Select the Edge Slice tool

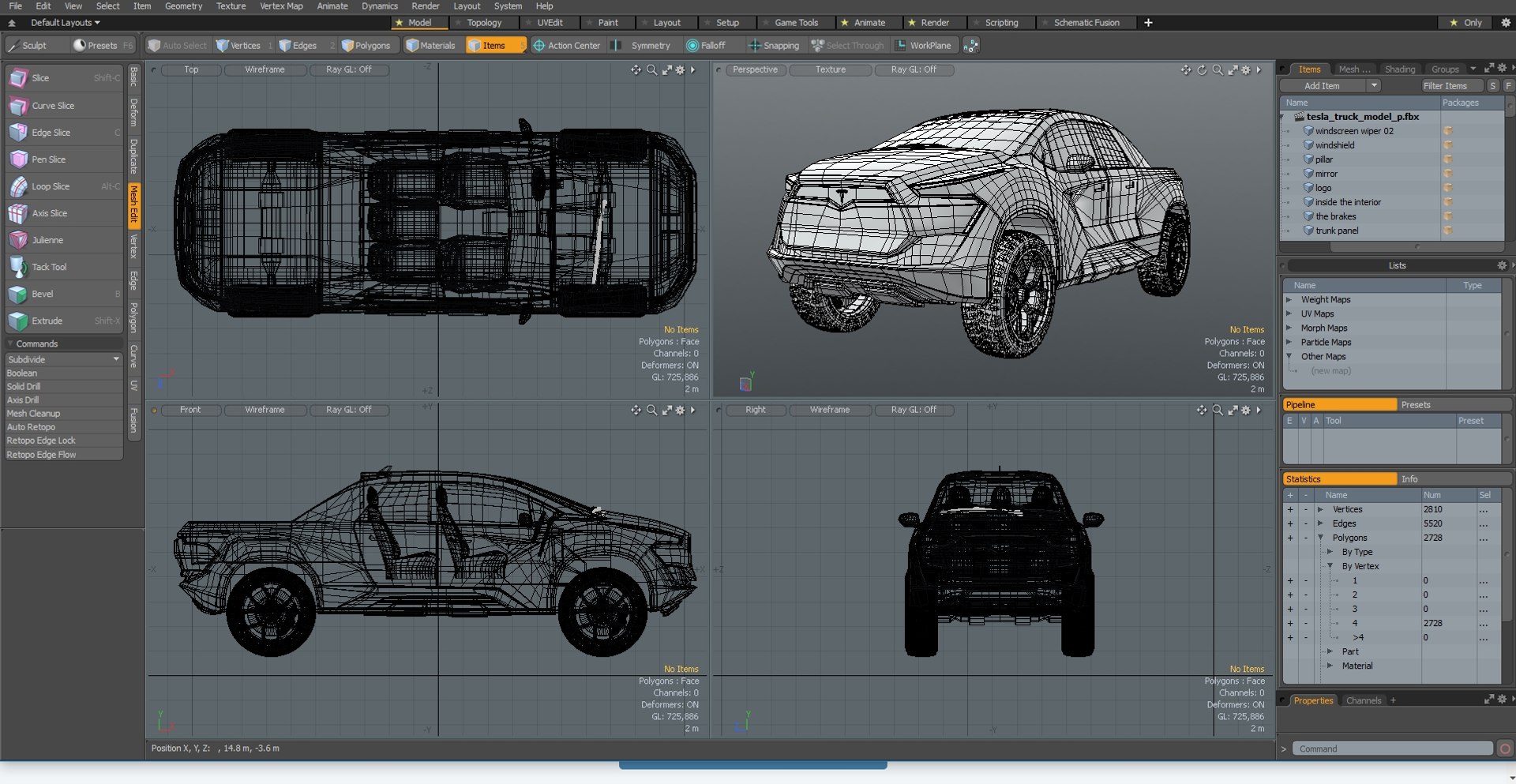[x=63, y=132]
